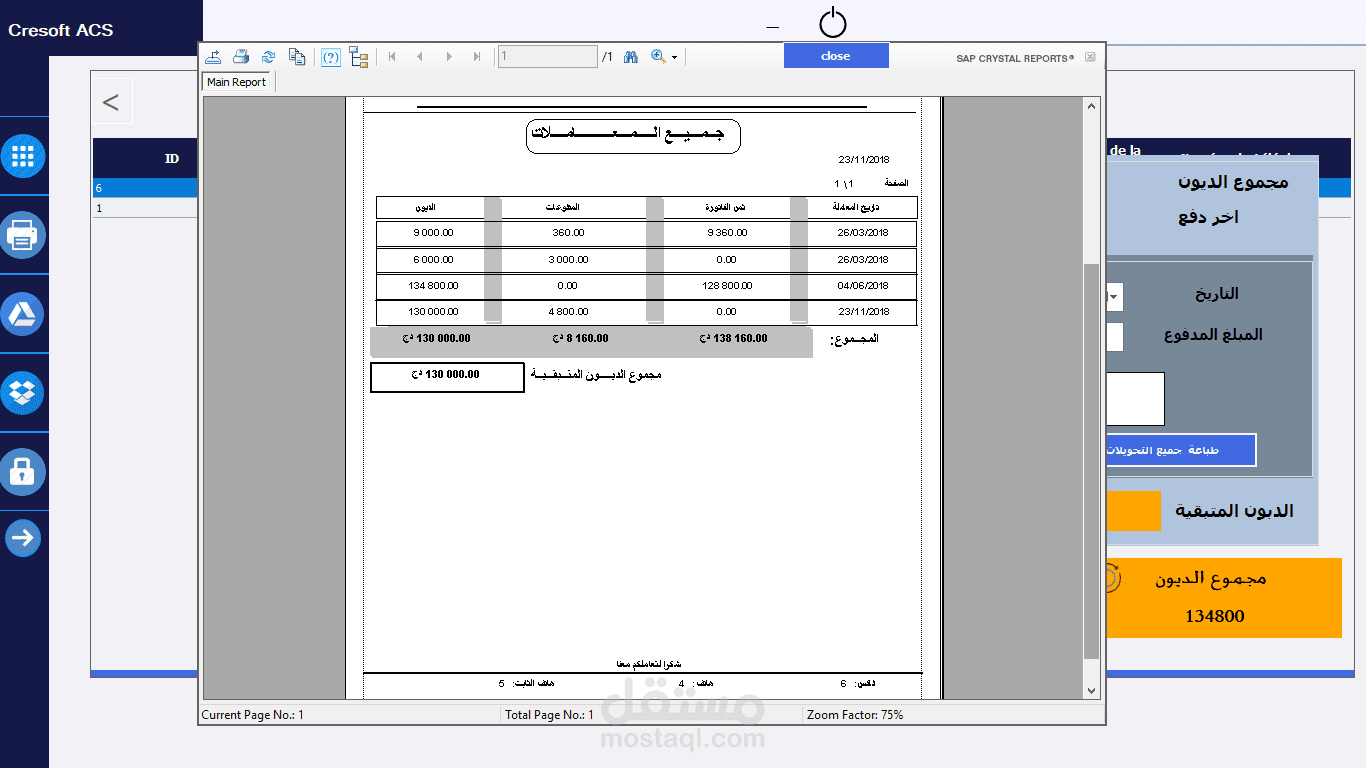Viewport: 1366px width, 768px height.
Task: Select row with ID 6
Action: [x=146, y=188]
